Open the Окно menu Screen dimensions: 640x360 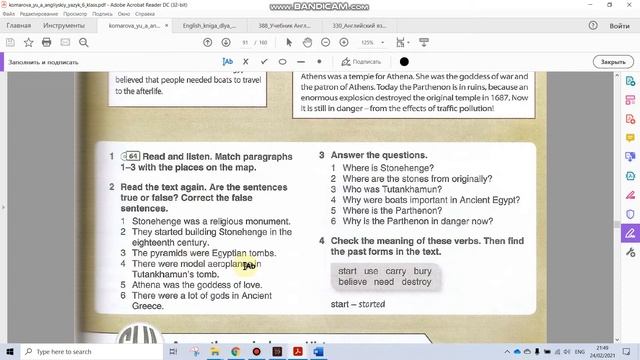[124, 14]
